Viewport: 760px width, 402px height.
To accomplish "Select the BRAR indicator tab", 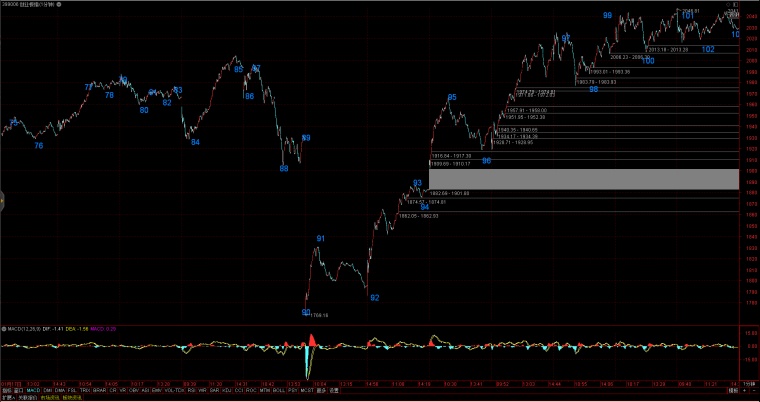I will pyautogui.click(x=99, y=390).
